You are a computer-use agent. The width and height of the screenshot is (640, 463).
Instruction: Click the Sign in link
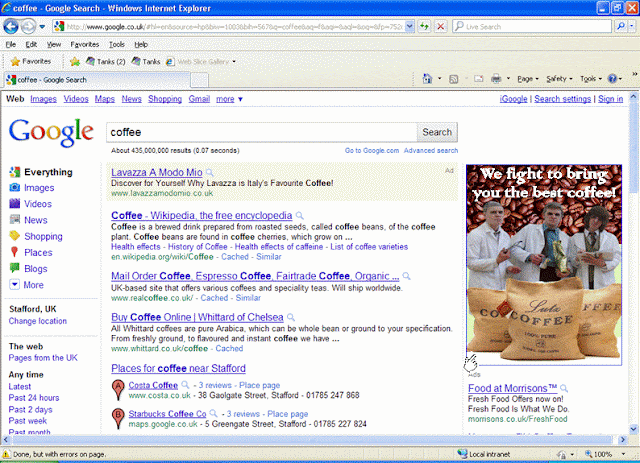(x=611, y=99)
